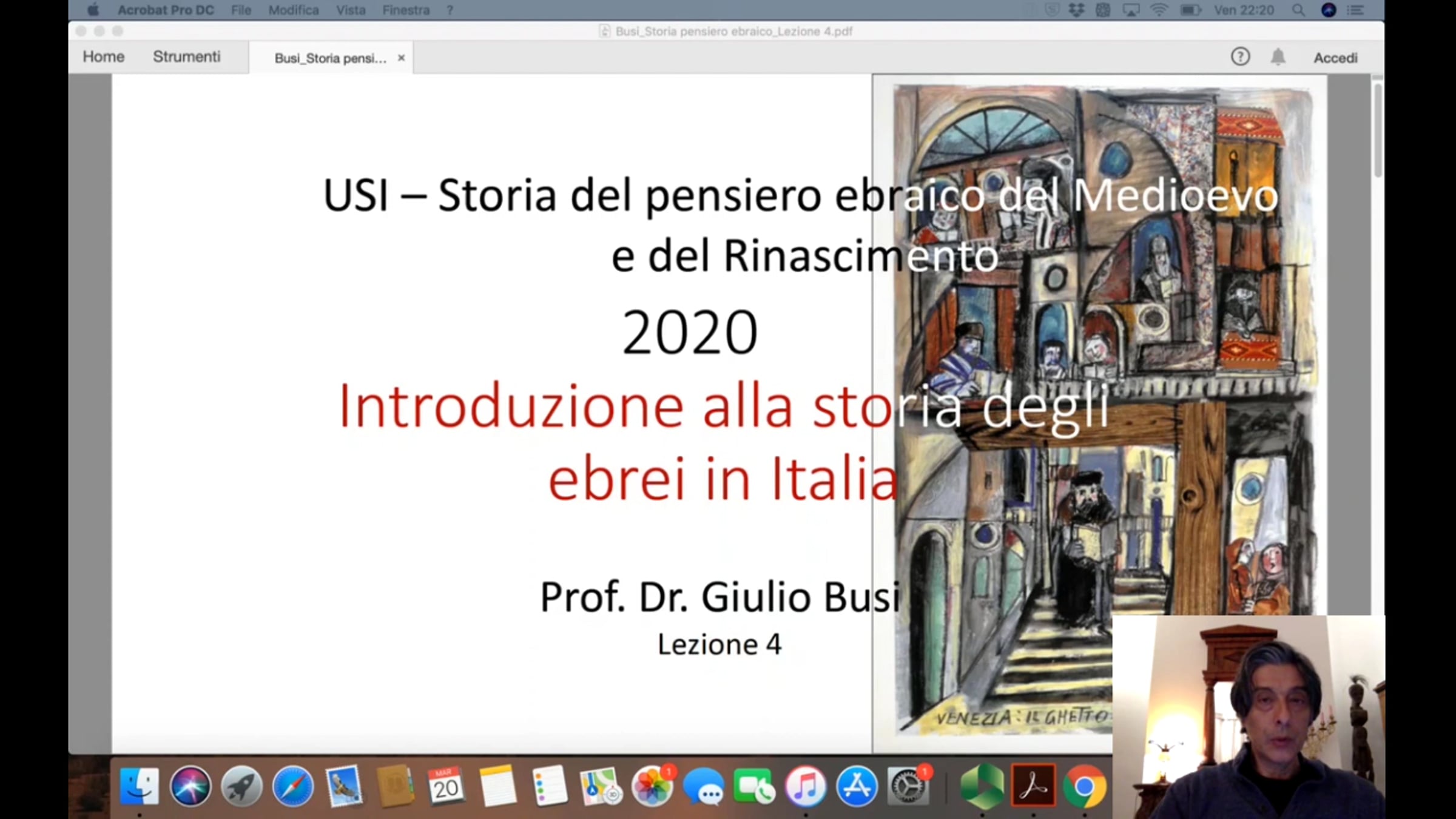Open the File menu
This screenshot has width=1456, height=819.
point(241,10)
